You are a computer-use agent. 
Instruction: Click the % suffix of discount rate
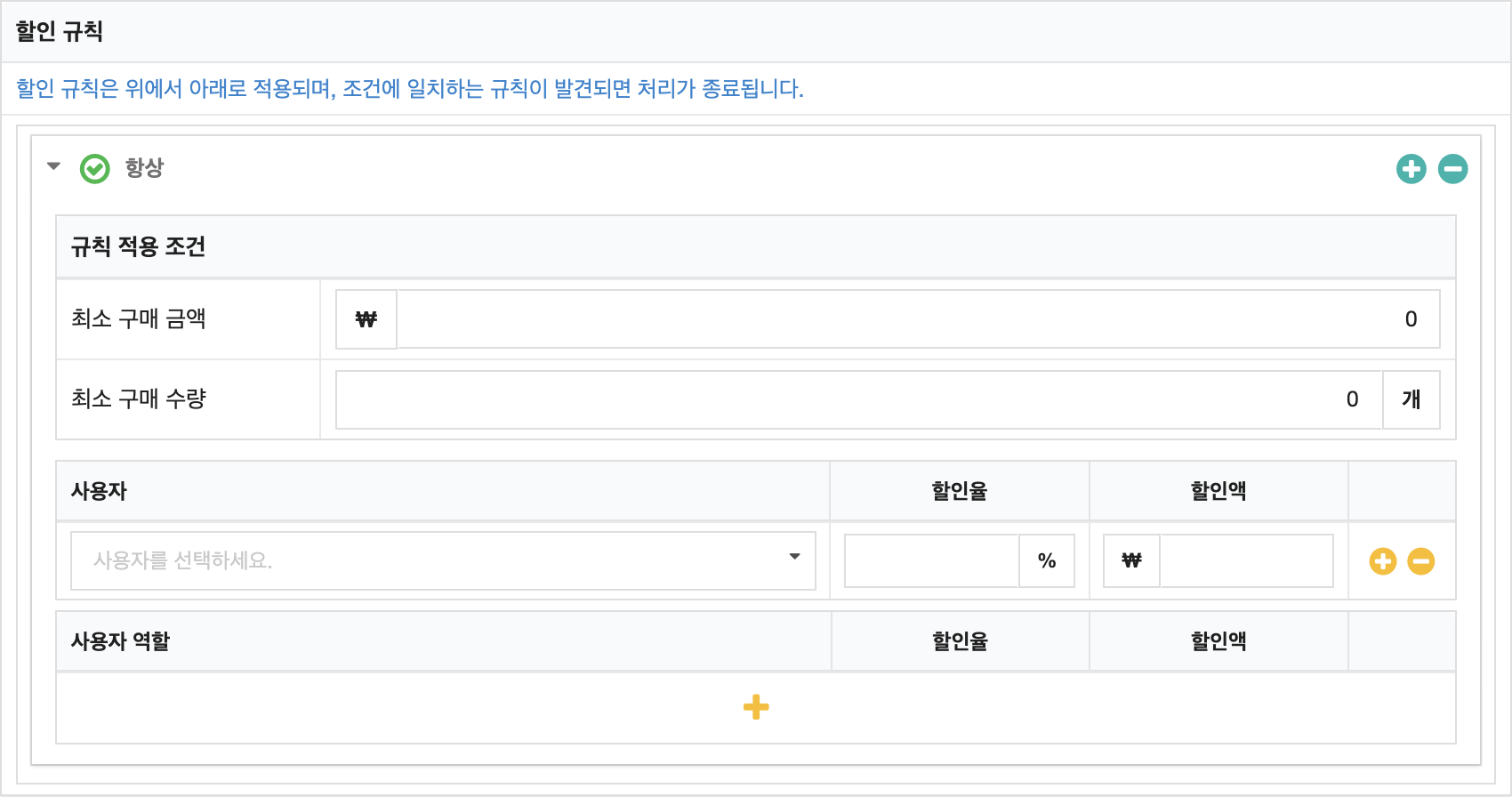pyautogui.click(x=1047, y=560)
